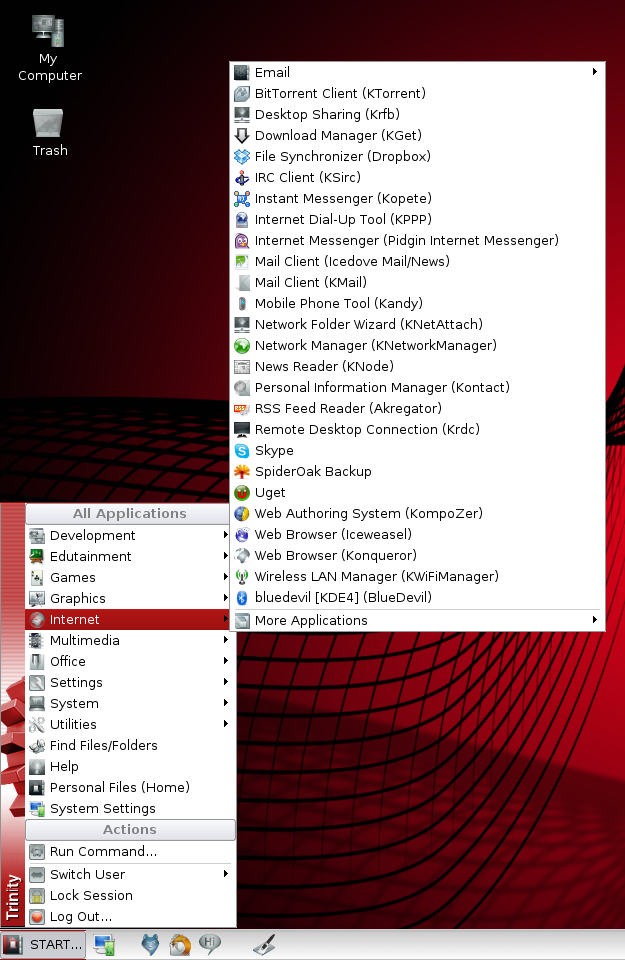Click the wolf-head icon in the taskbar
The image size is (625, 960).
click(x=150, y=945)
